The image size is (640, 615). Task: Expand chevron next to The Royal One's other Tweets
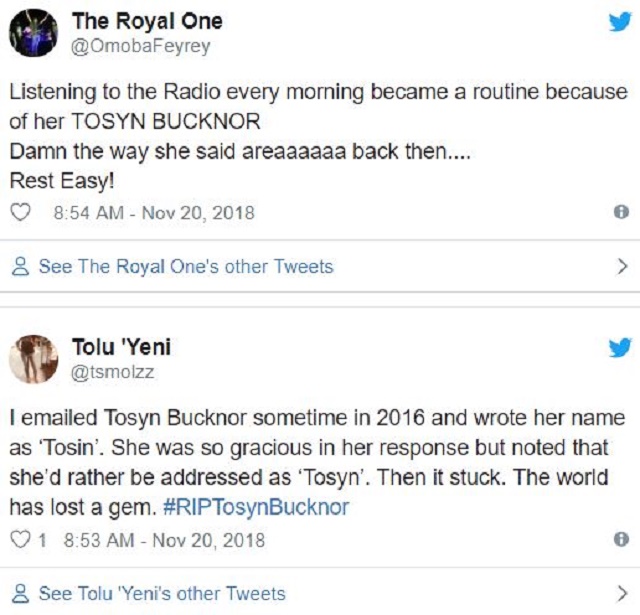pos(621,267)
